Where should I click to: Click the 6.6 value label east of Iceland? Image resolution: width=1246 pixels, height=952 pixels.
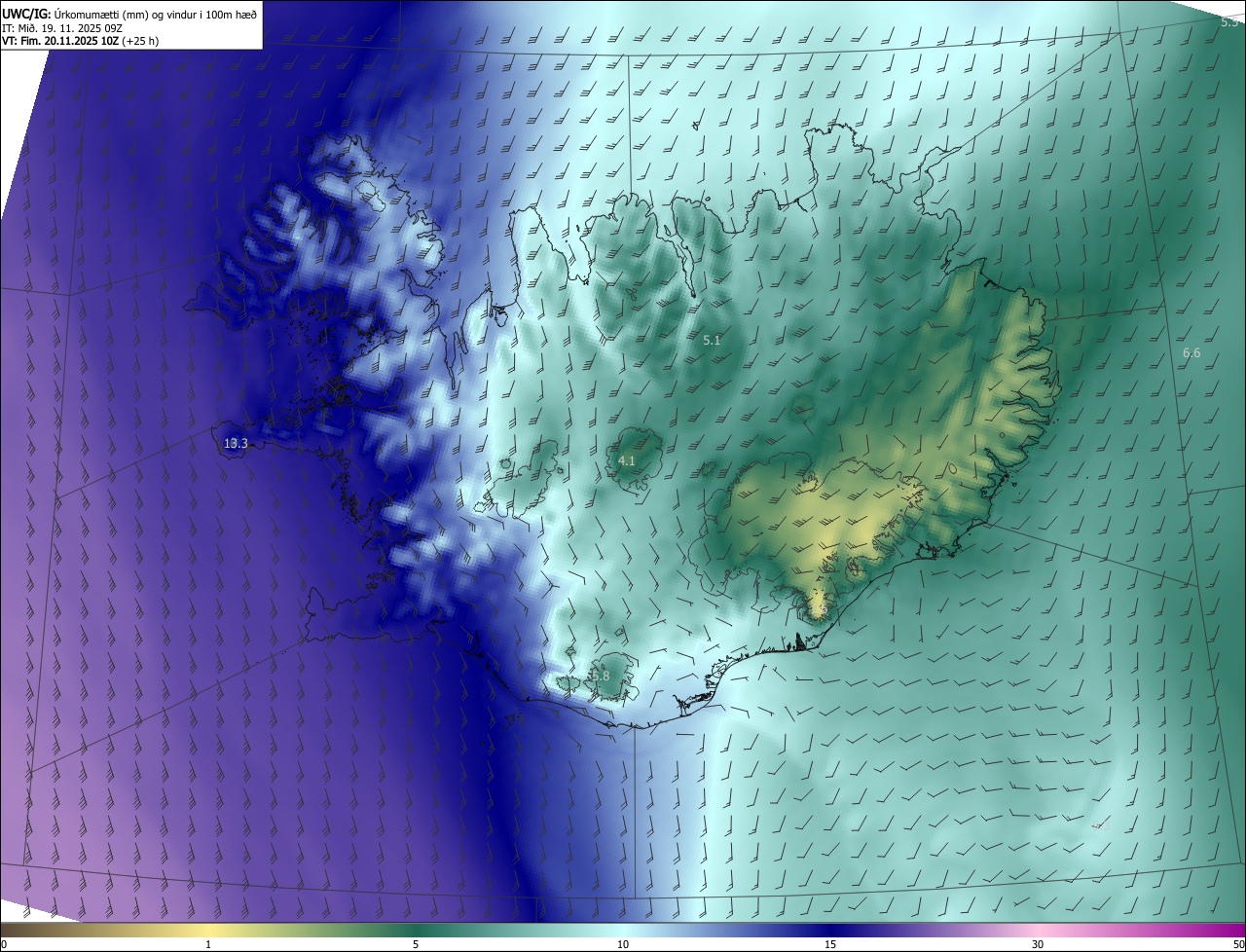coord(1191,352)
